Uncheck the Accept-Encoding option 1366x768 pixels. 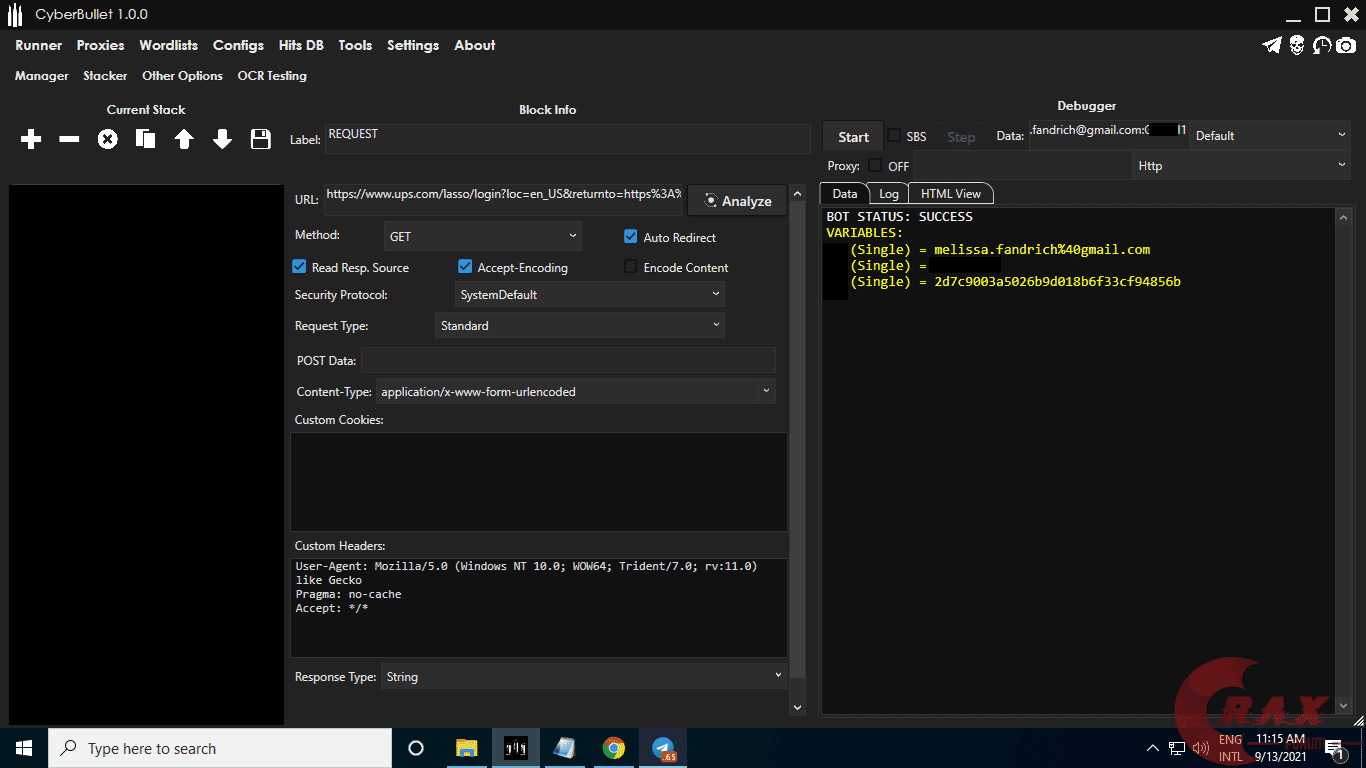pos(465,267)
